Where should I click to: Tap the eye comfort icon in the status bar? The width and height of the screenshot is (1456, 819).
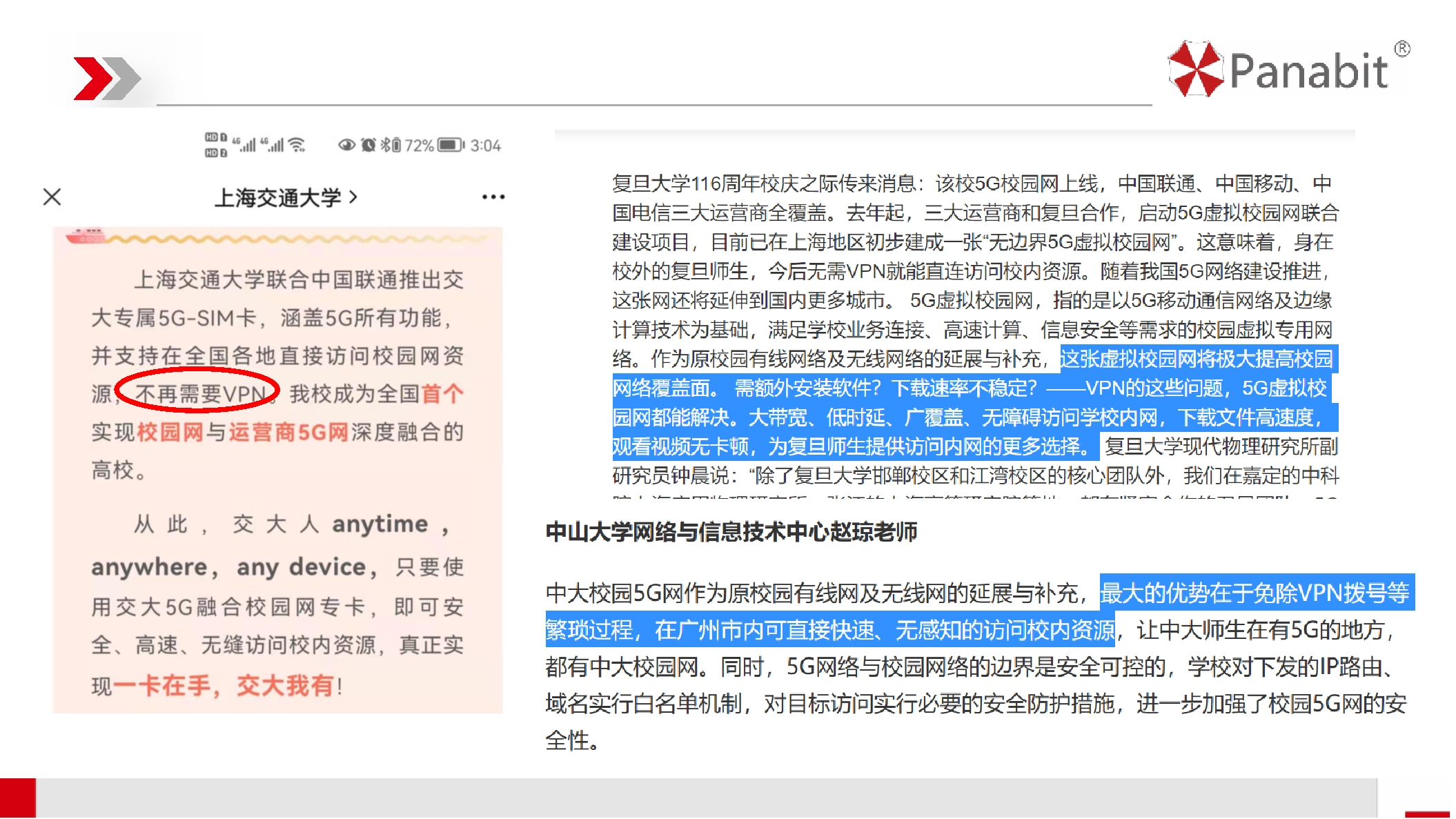point(346,145)
